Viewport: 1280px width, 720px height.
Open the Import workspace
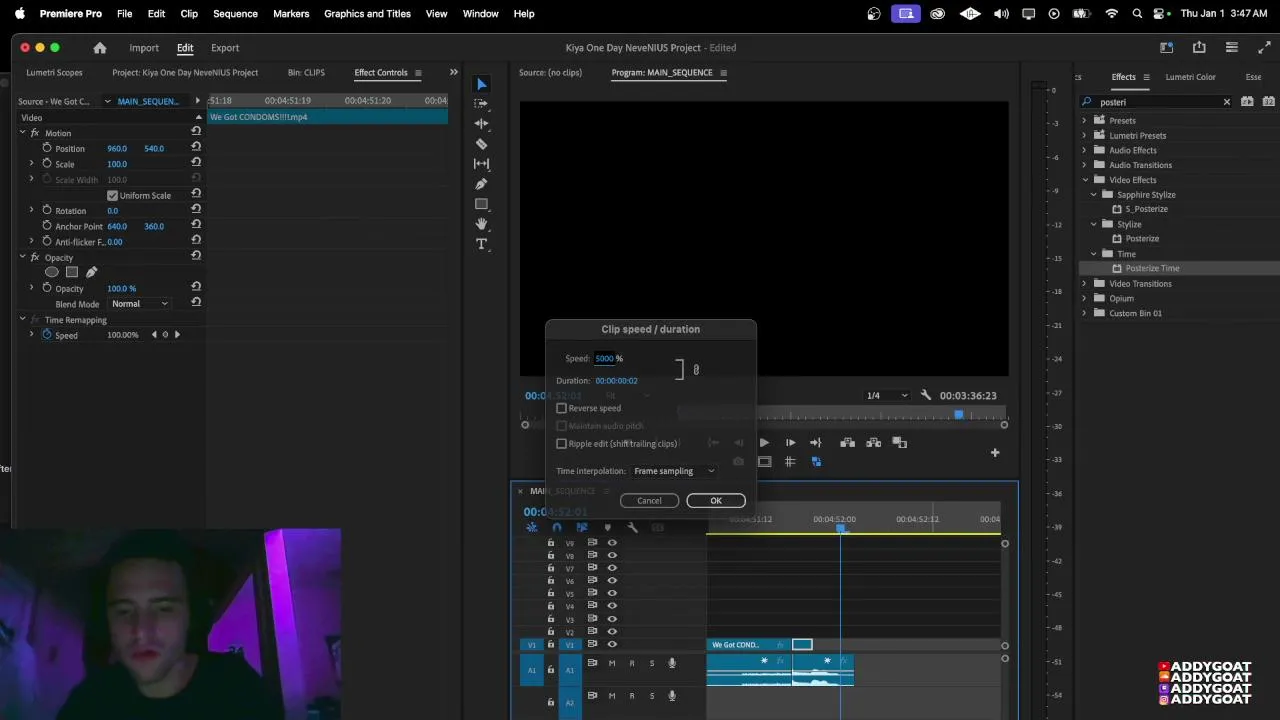click(x=144, y=48)
